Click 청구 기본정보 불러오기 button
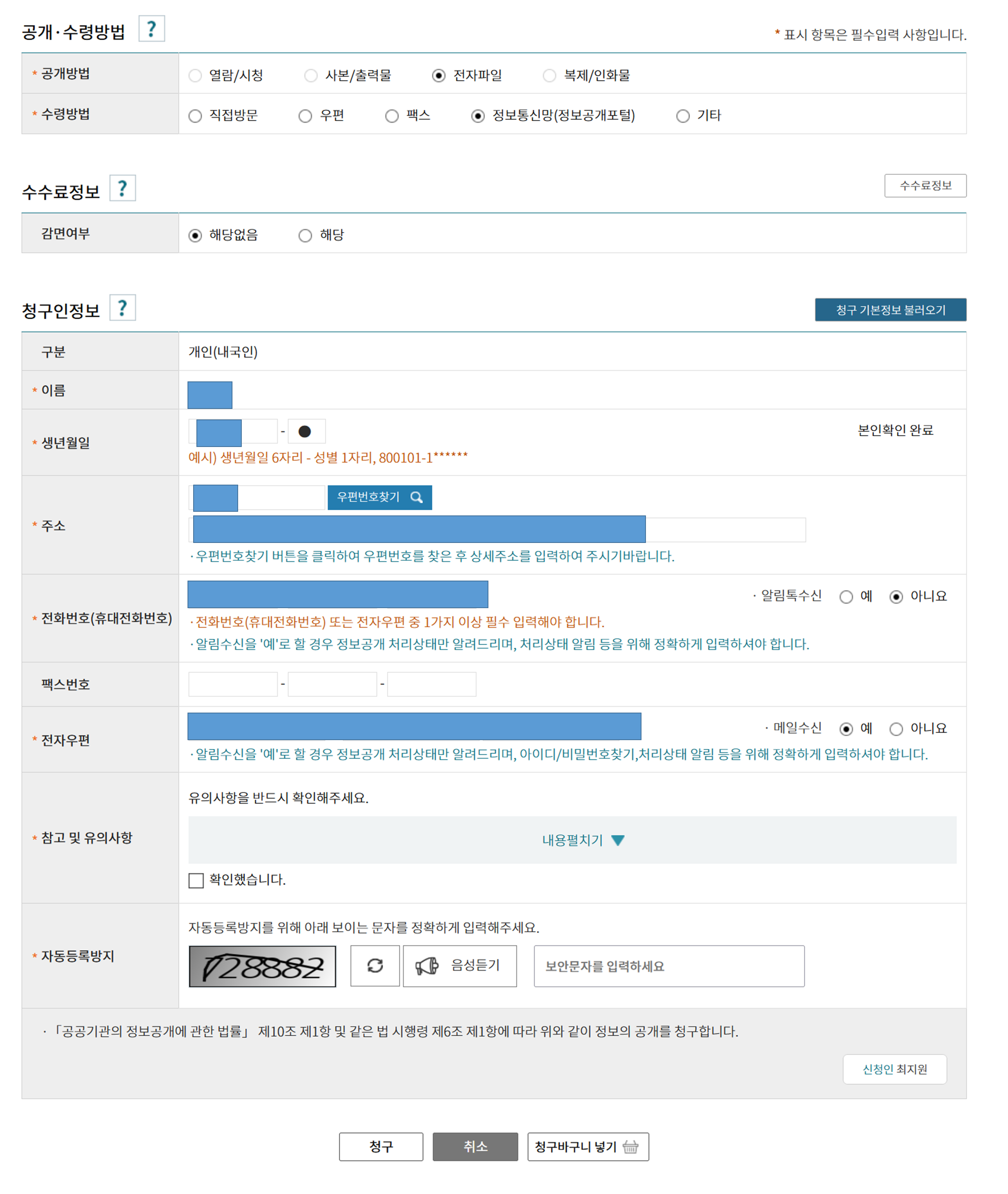The height and width of the screenshot is (1194, 1008). (x=890, y=310)
